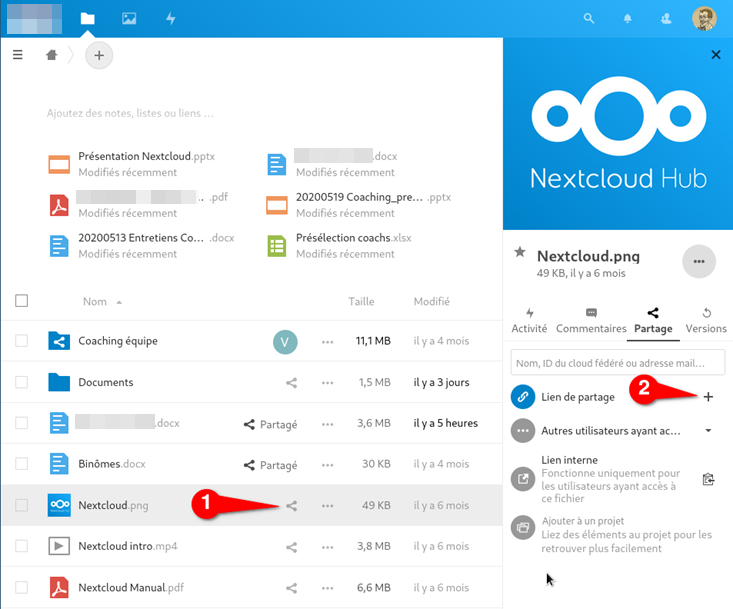Copy the internal link to clipboard
733x609 pixels.
tap(708, 479)
